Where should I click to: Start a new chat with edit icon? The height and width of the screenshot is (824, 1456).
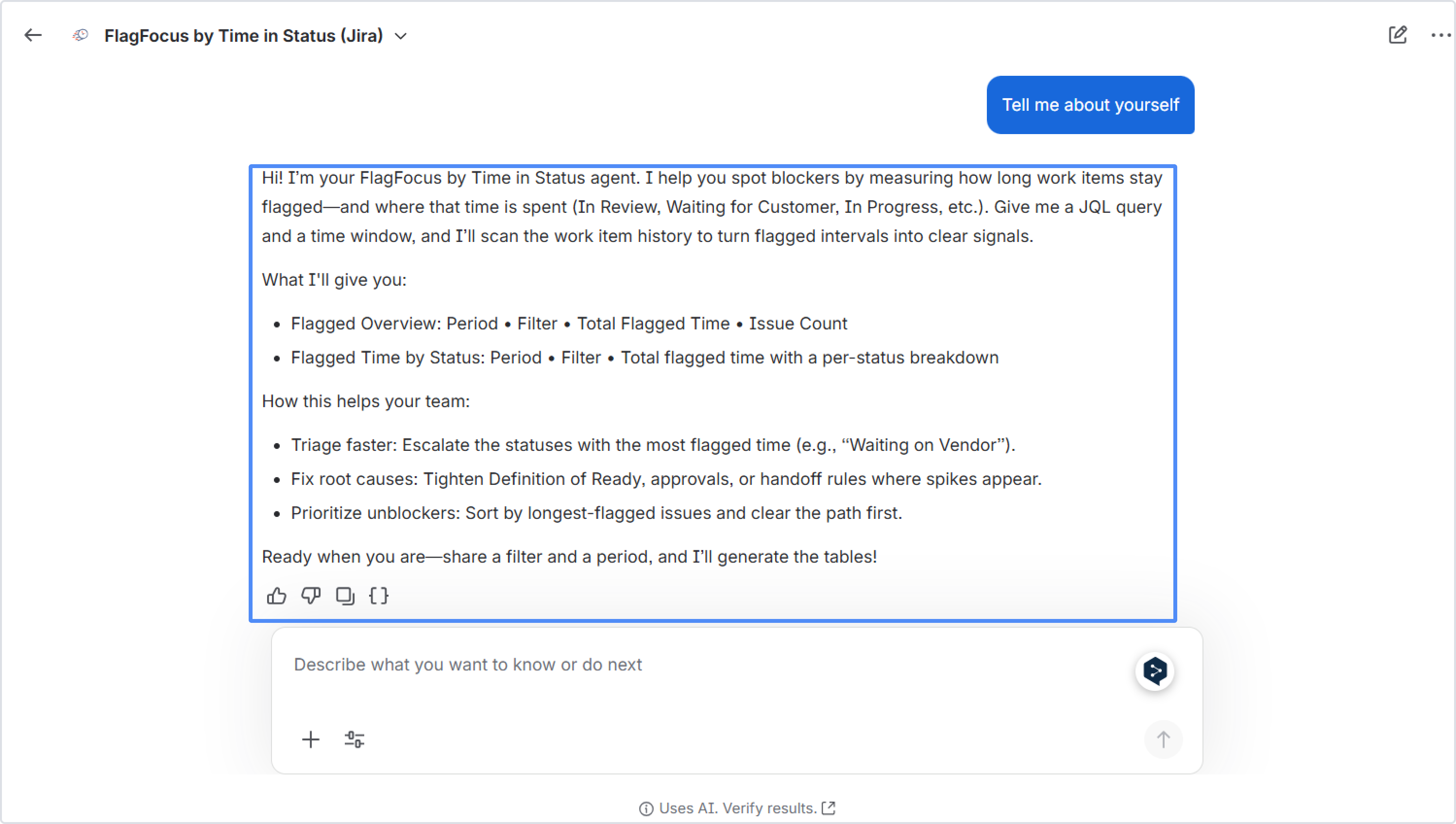1397,35
